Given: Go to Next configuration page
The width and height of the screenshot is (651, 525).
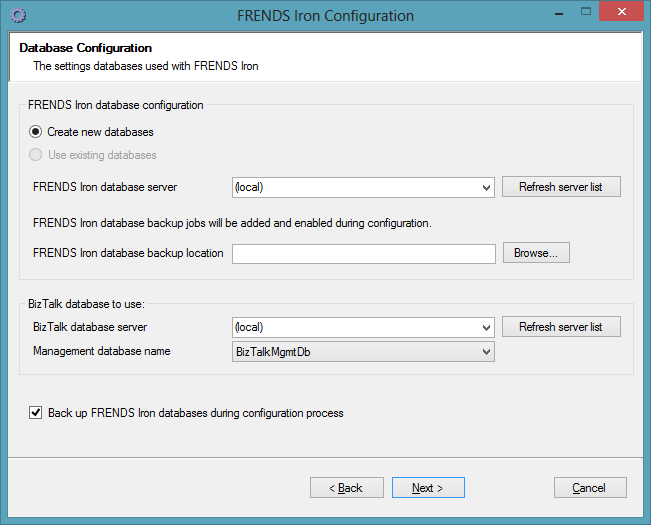Looking at the screenshot, I should tap(428, 488).
